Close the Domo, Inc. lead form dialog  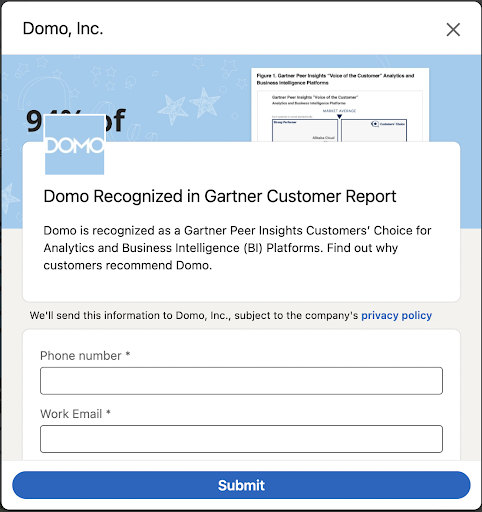tap(453, 29)
